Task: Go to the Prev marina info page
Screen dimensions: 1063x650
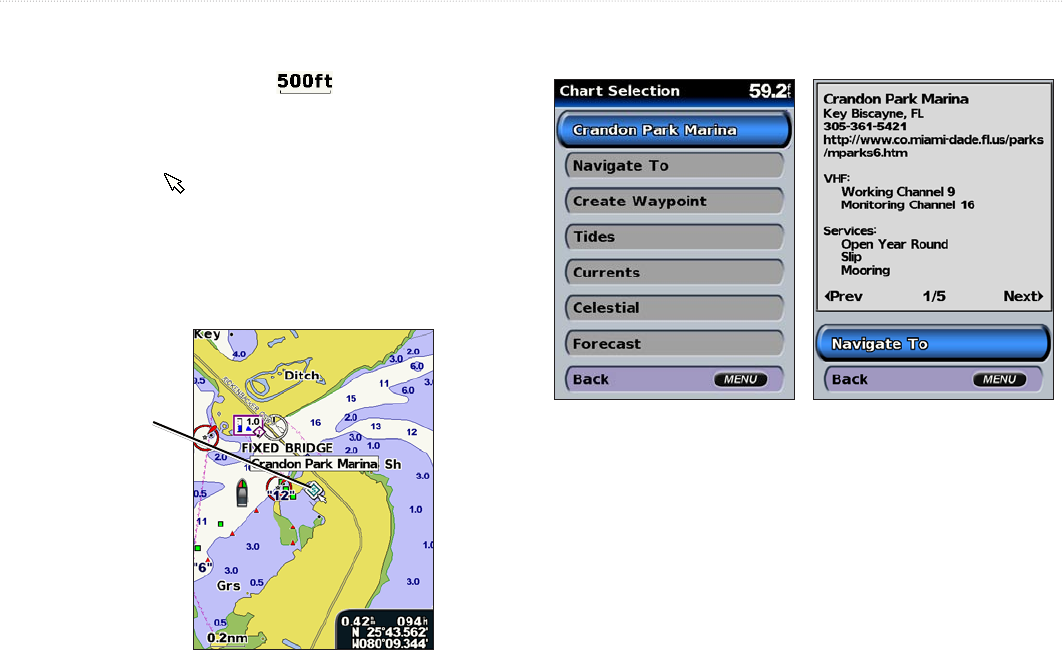Action: click(x=843, y=296)
